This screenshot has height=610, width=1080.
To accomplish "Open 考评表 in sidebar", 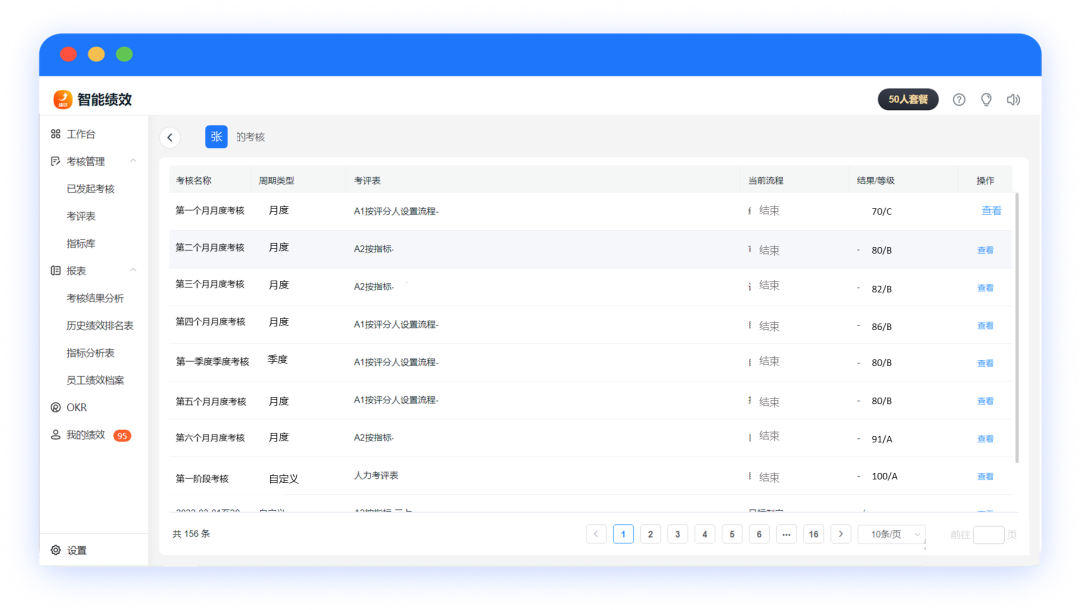I will pos(81,216).
